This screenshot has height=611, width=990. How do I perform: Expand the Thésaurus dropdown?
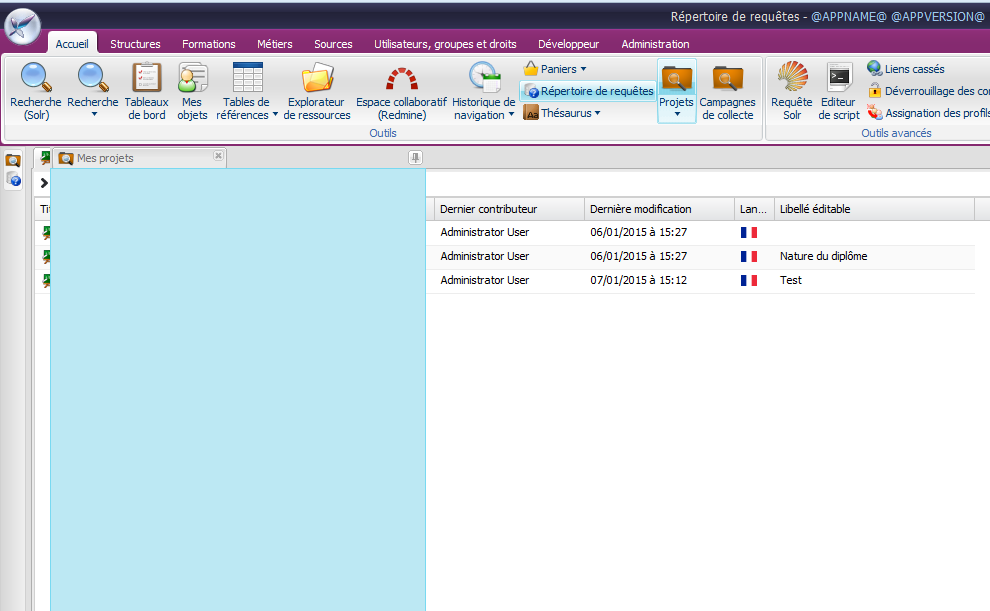click(562, 113)
